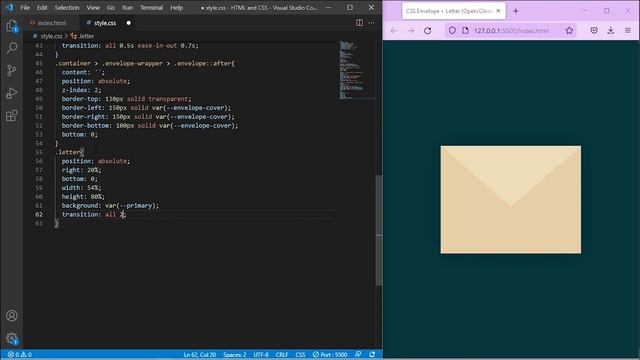Click 'transition: all 2' on line 62
The height and width of the screenshot is (360, 640).
(x=93, y=214)
